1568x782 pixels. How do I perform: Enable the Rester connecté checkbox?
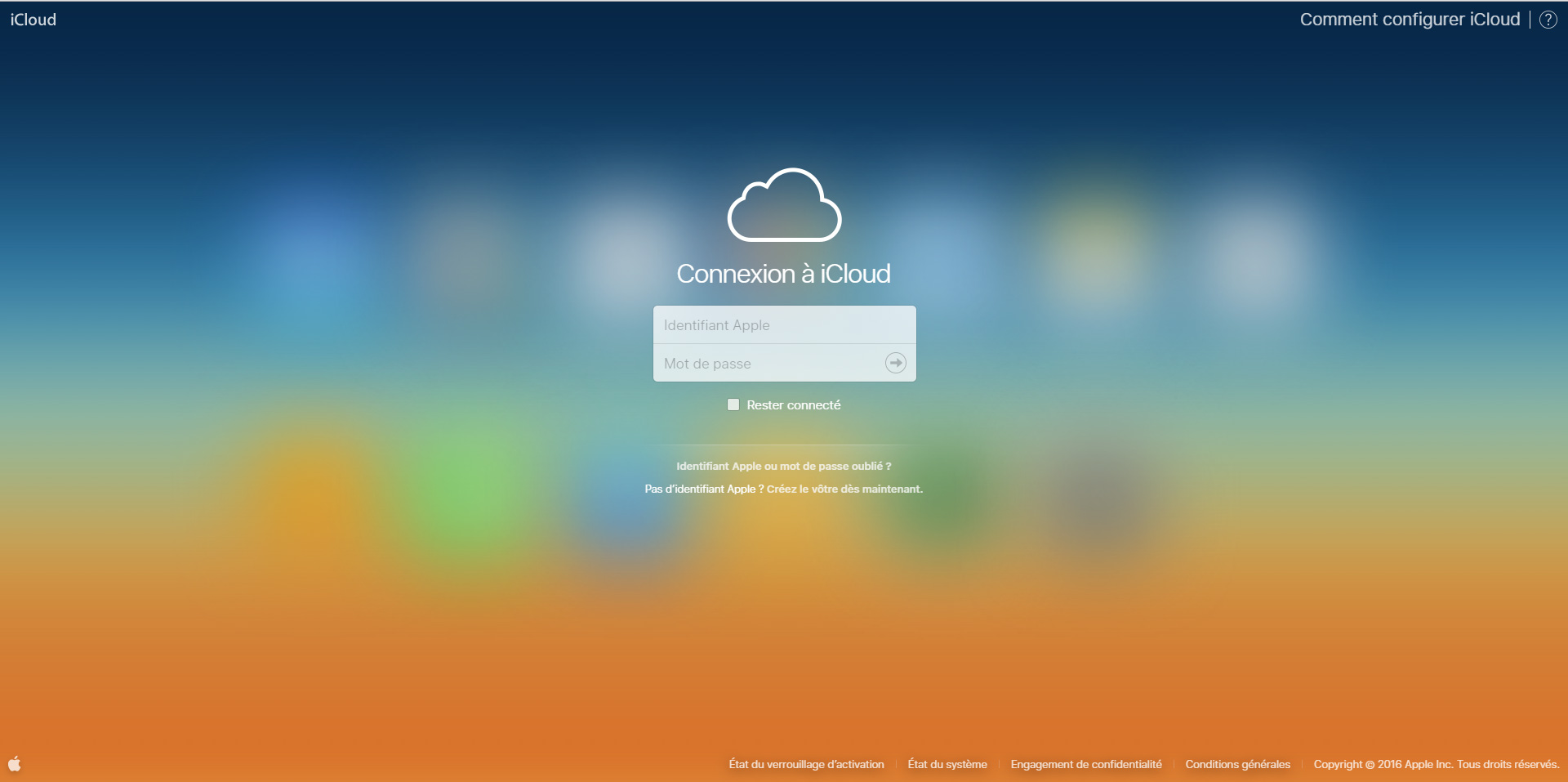[x=733, y=404]
